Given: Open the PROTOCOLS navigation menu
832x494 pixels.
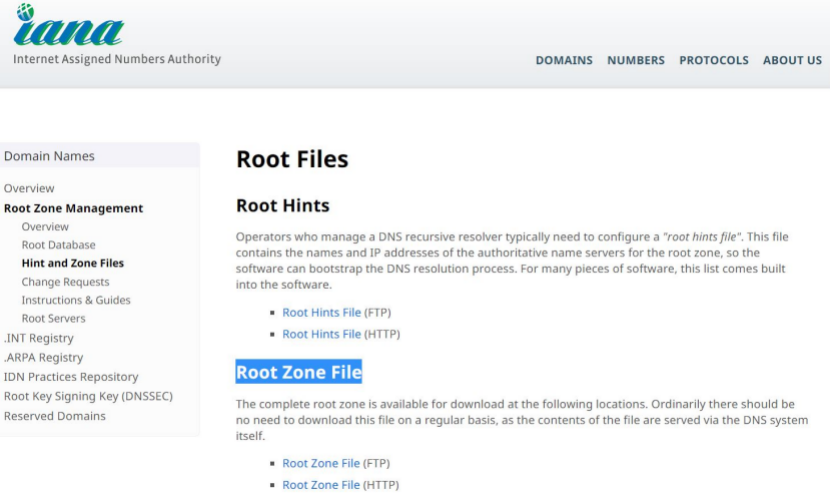Looking at the screenshot, I should (713, 60).
